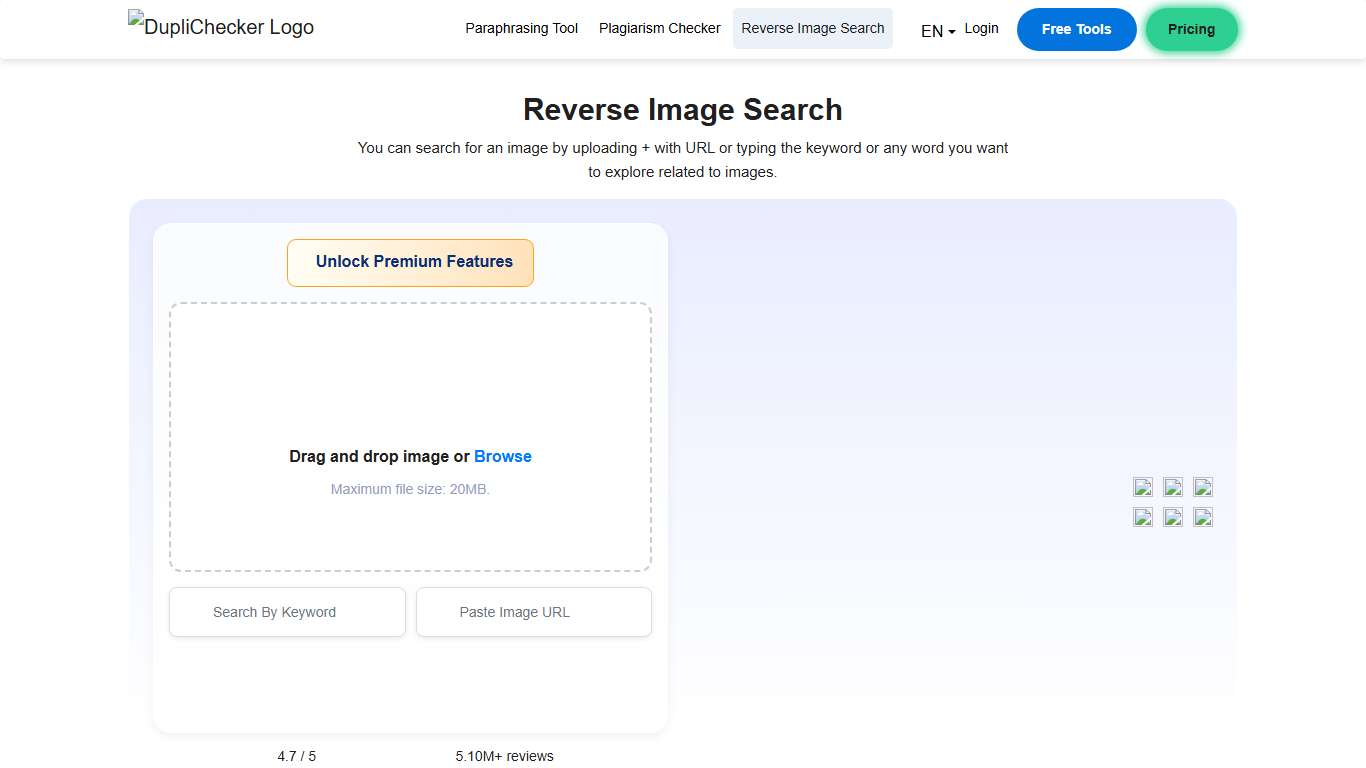Open the Paraphrasing Tool page
The height and width of the screenshot is (768, 1366).
click(521, 28)
